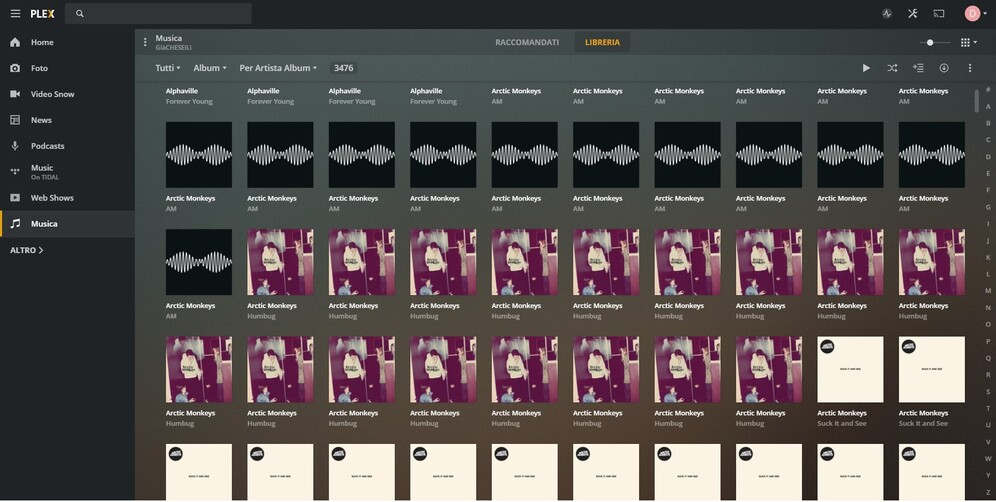Go to Home in the sidebar
The width and height of the screenshot is (996, 502).
pos(67,42)
